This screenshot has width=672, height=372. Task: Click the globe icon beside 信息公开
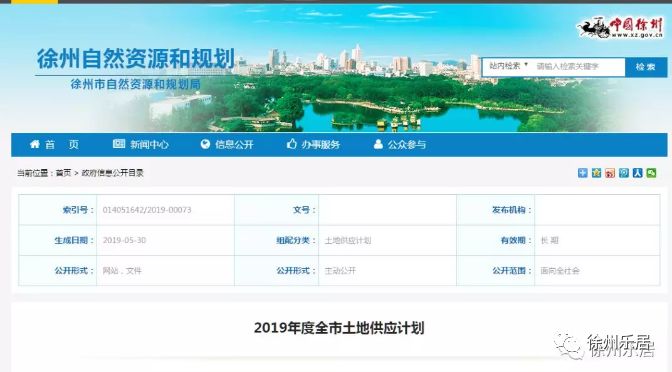(205, 144)
